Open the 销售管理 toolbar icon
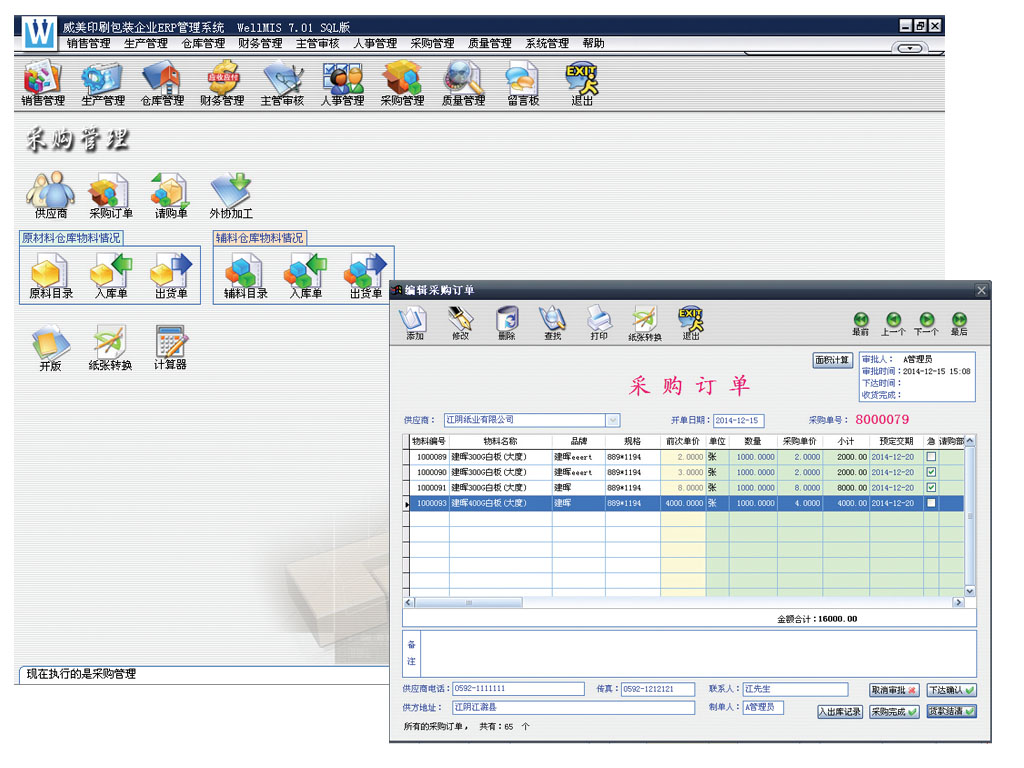The width and height of the screenshot is (1024, 768). pos(43,82)
